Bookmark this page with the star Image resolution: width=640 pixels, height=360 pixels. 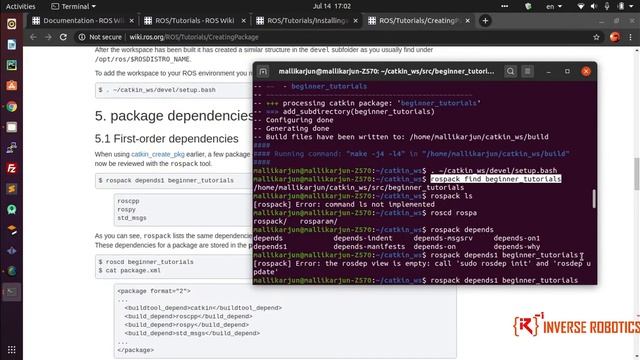coord(596,37)
